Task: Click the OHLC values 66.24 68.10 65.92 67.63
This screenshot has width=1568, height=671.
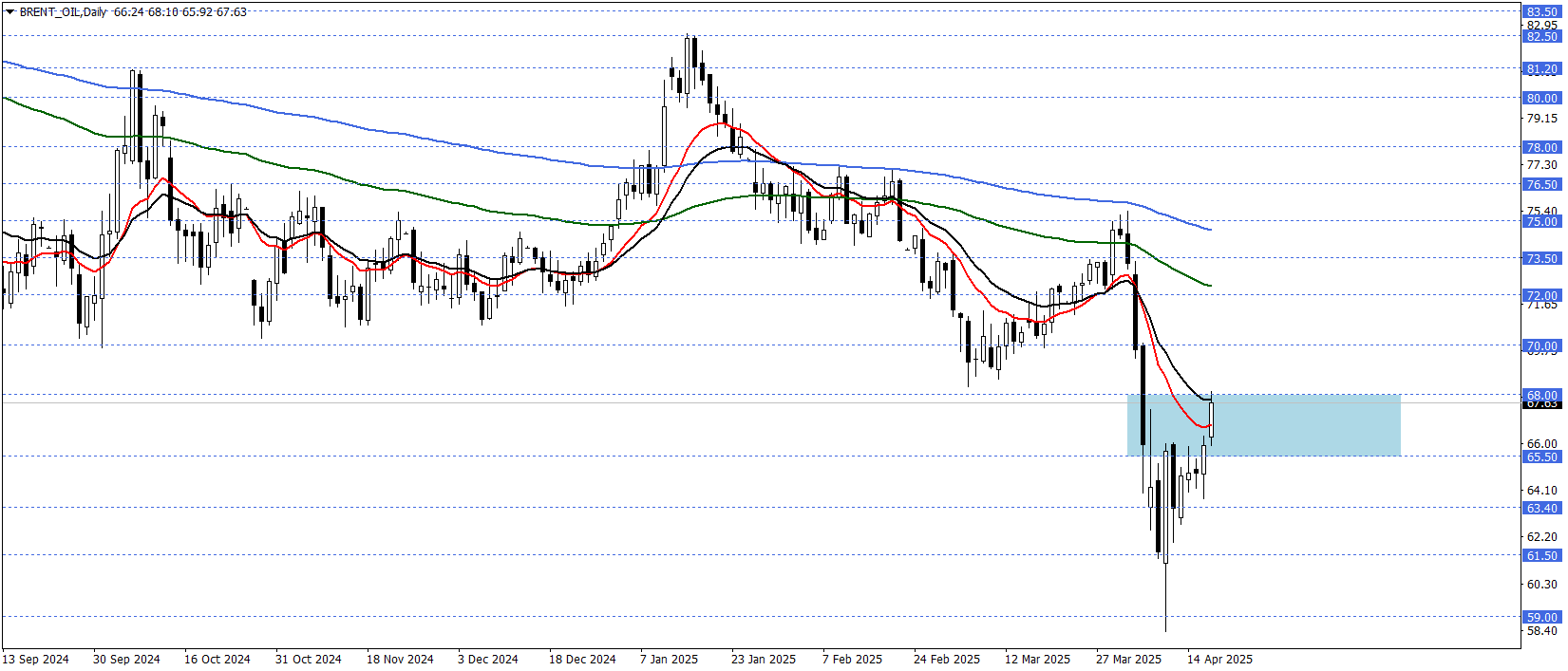Action: (x=180, y=12)
